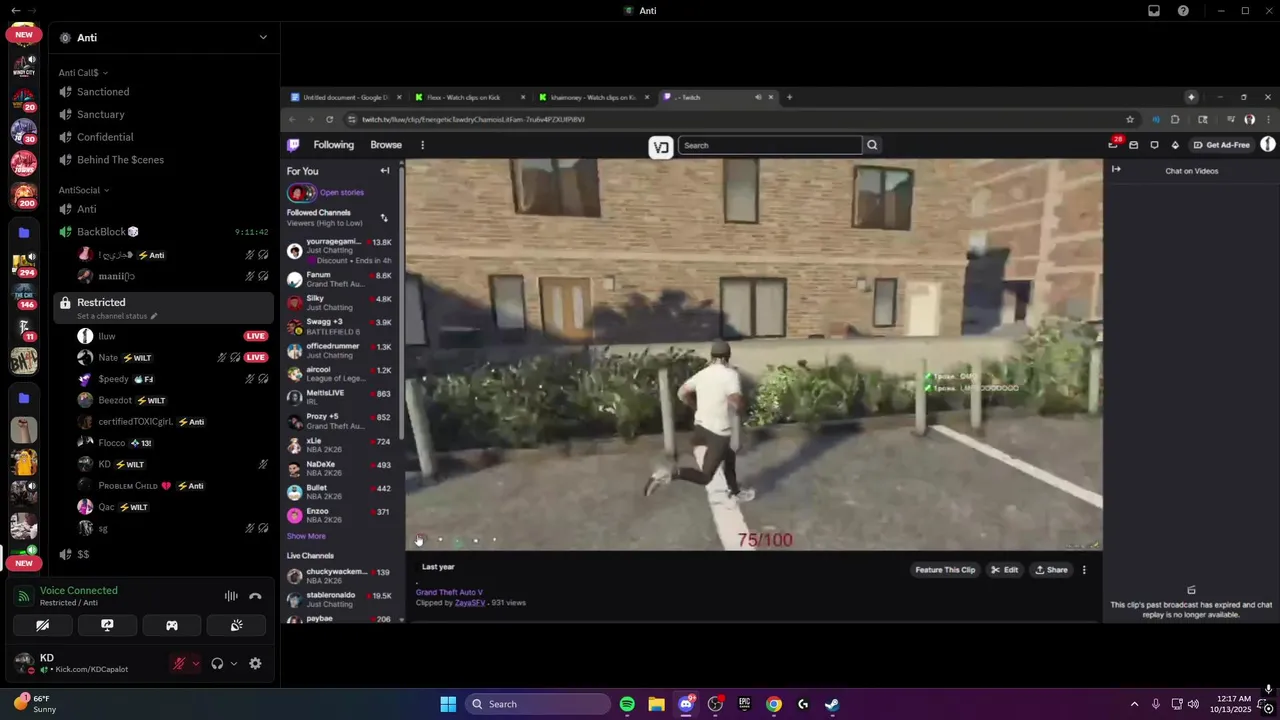Open Twitch notifications with 28 badge

coord(1113,145)
